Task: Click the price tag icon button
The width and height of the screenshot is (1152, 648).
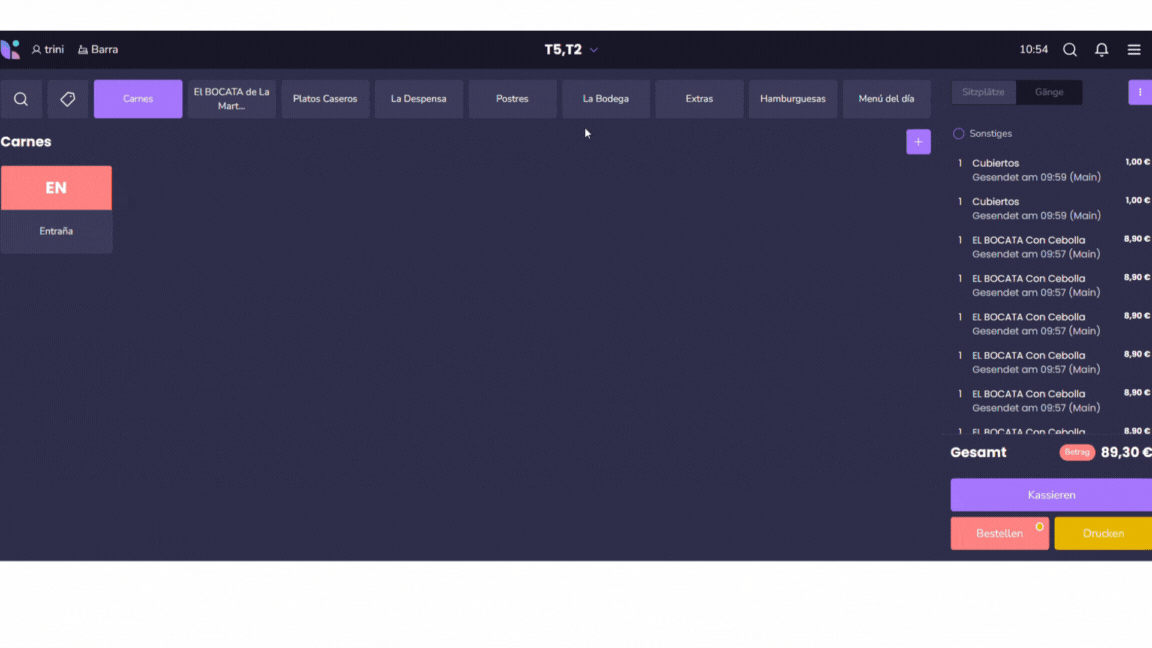Action: click(x=68, y=99)
